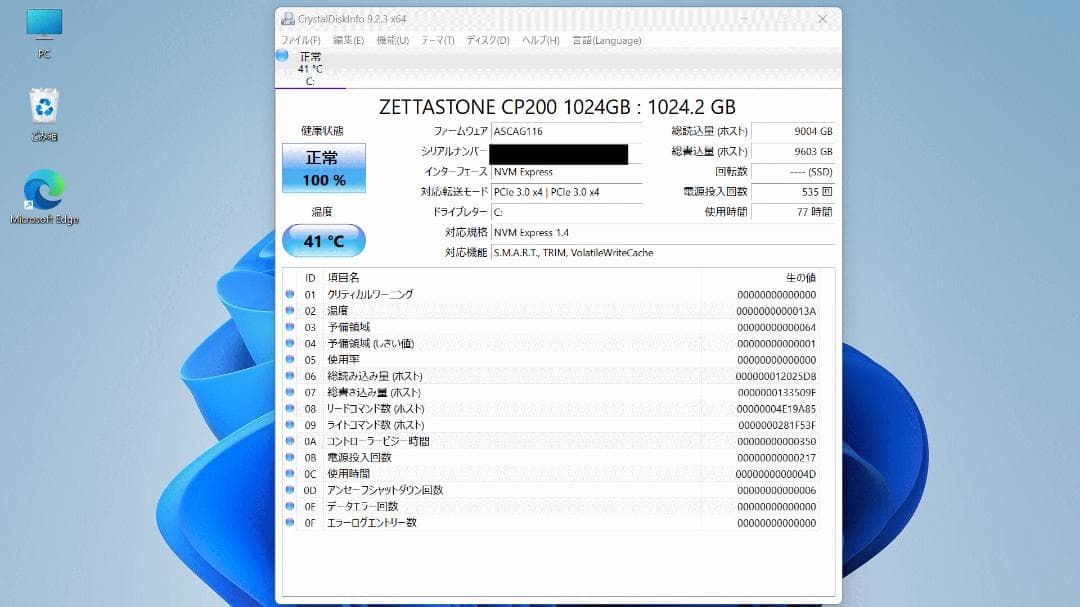Open the 機能(U) menu
The width and height of the screenshot is (1080, 607).
tap(390, 41)
